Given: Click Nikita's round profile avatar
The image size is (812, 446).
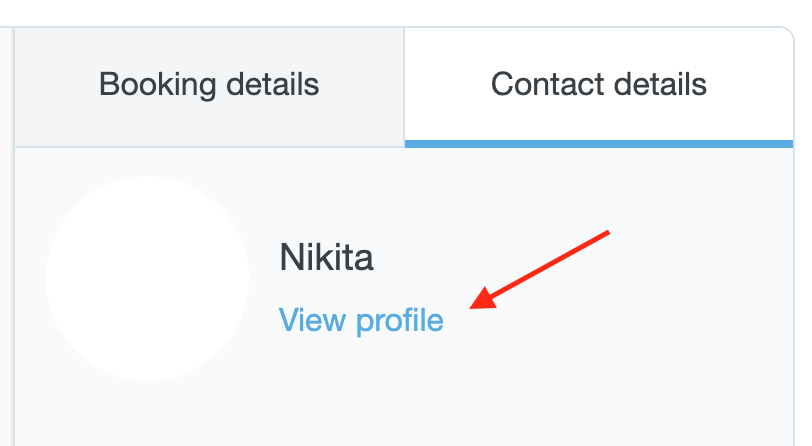Looking at the screenshot, I should point(148,278).
